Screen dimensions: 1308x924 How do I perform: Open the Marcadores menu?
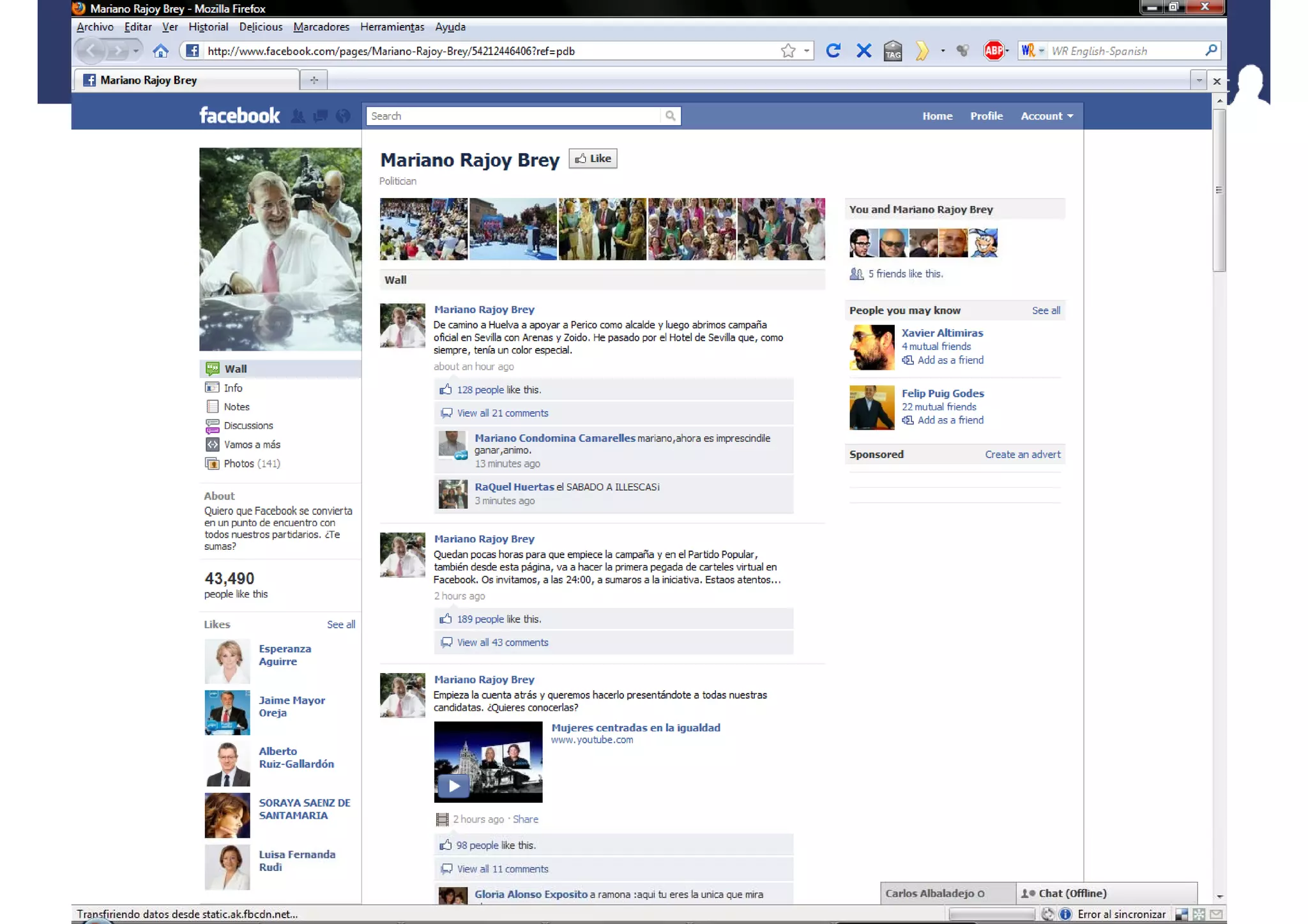click(x=321, y=27)
